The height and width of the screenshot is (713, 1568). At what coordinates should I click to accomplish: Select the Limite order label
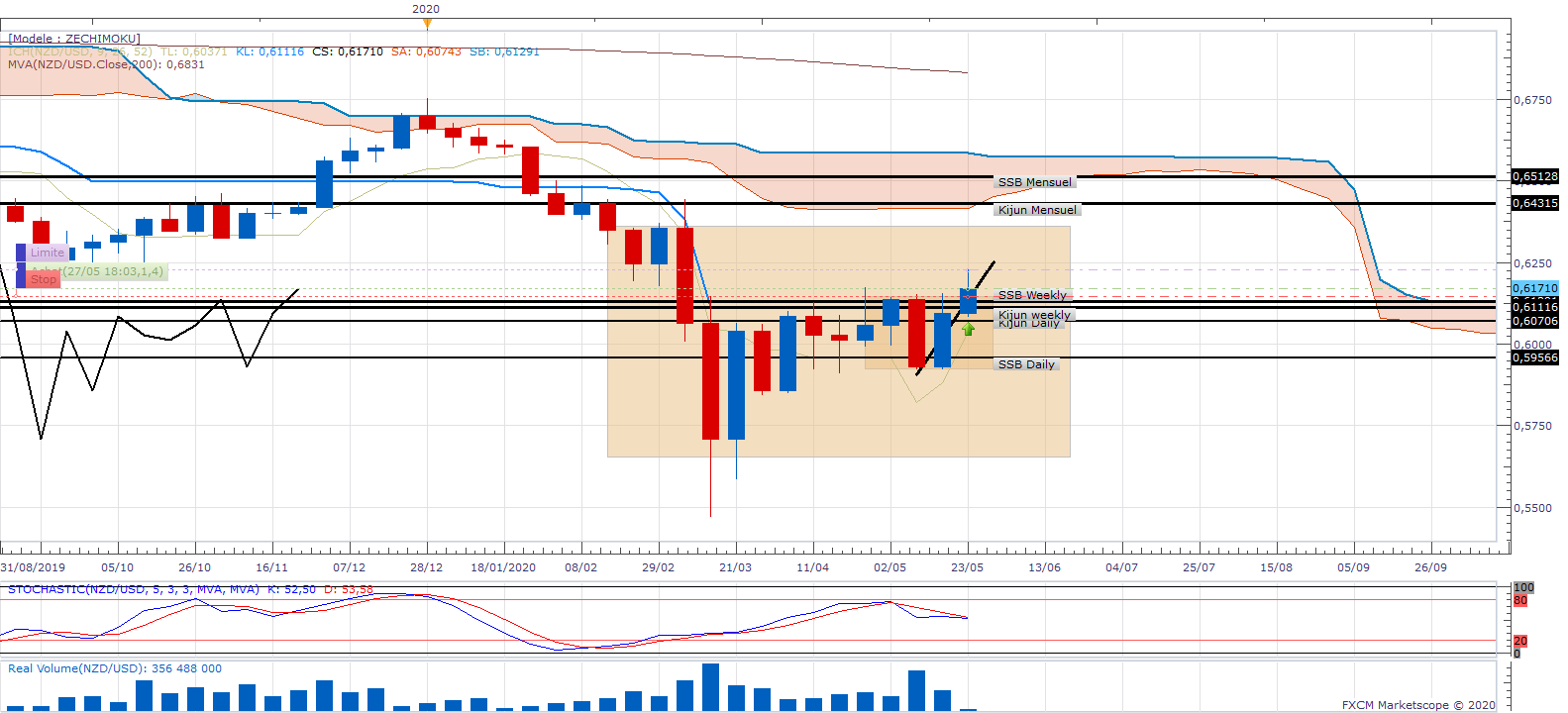[47, 253]
